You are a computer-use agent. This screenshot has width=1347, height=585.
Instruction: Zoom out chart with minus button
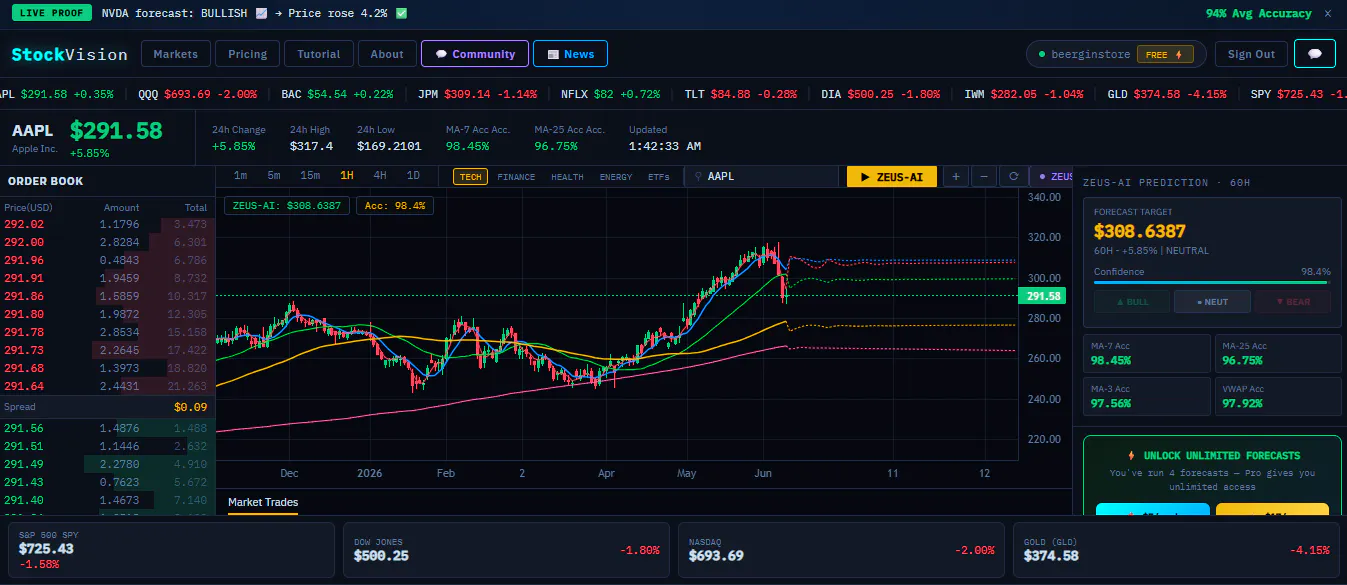(984, 176)
